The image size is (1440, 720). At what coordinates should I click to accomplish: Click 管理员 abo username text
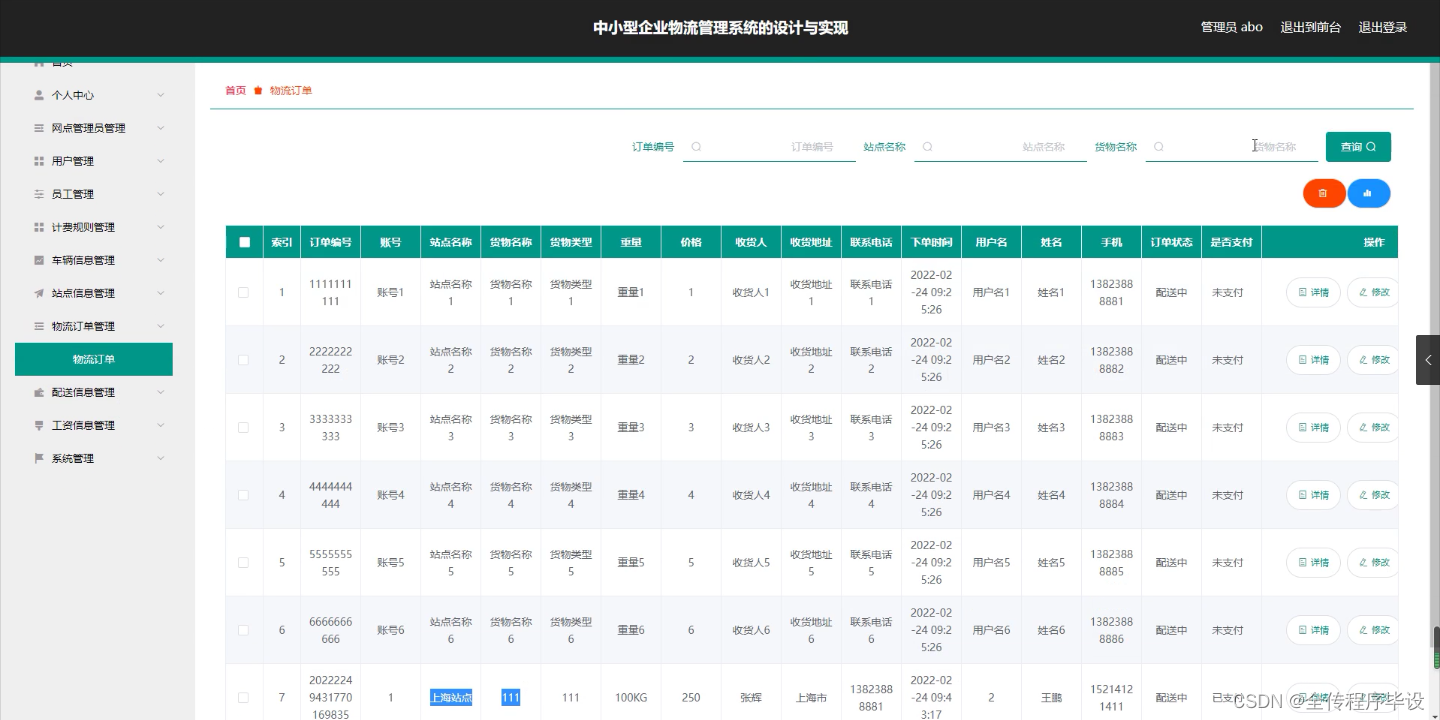1231,28
